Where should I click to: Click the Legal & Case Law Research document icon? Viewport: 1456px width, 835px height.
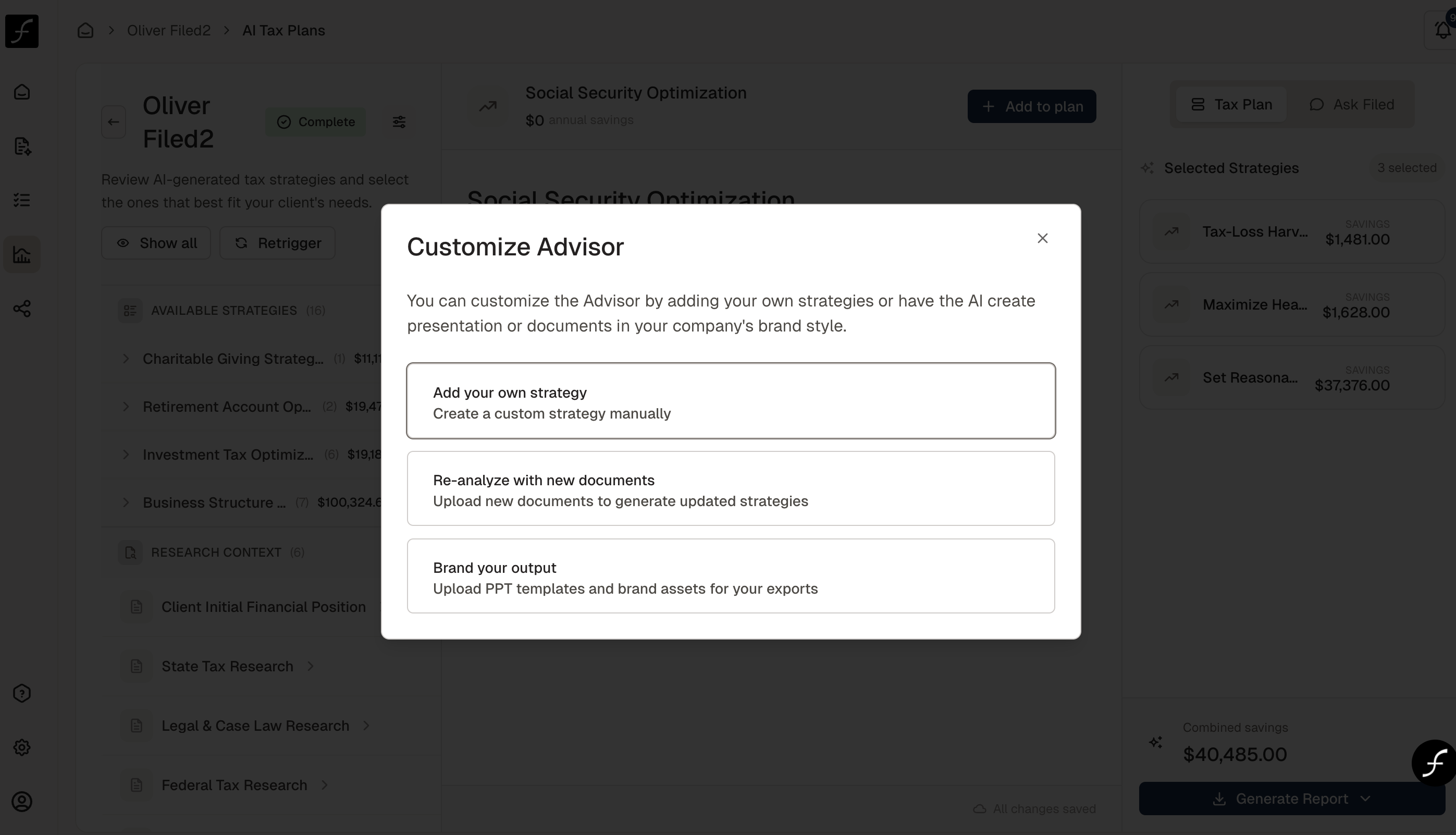pos(137,726)
